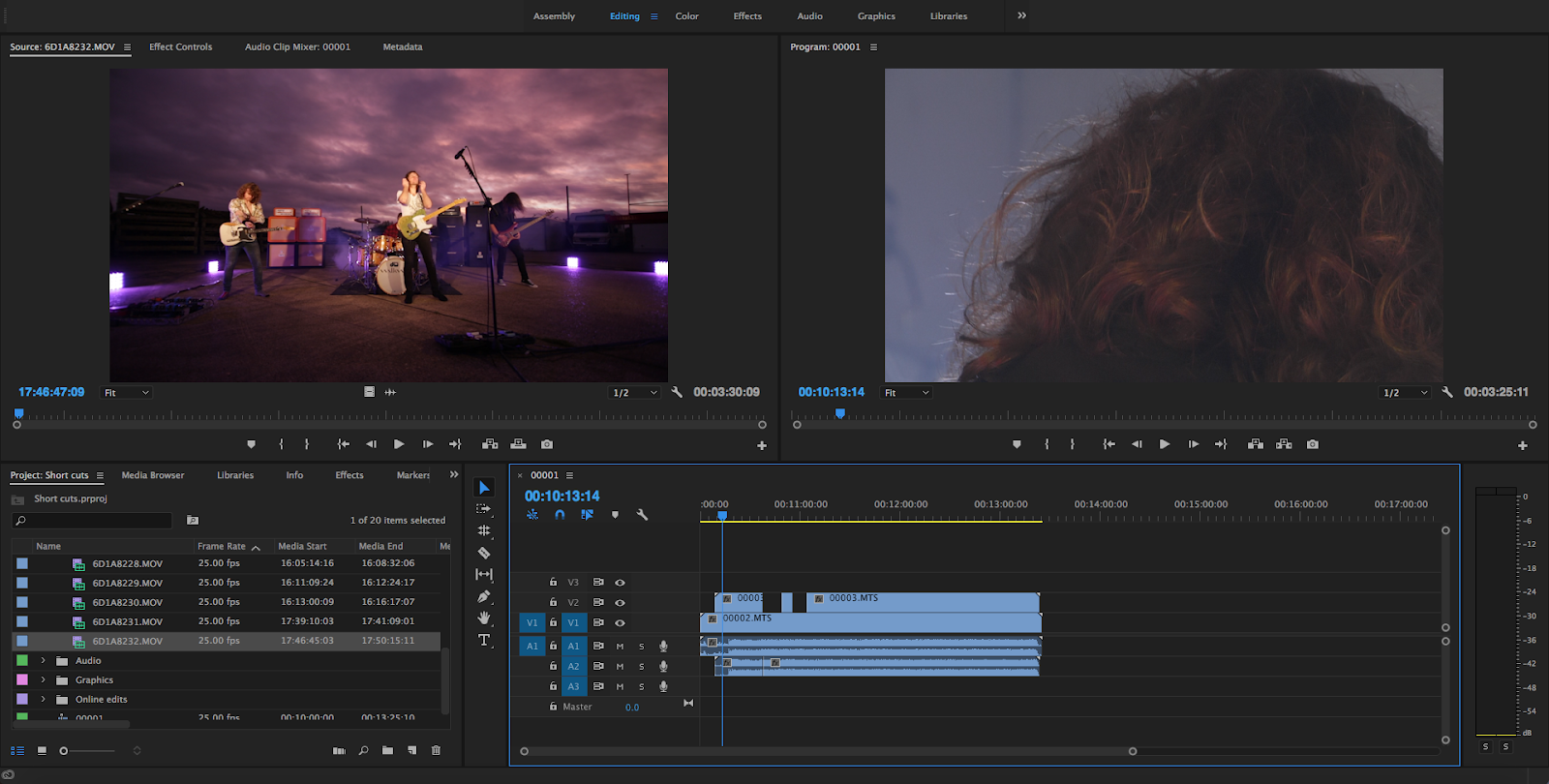The image size is (1549, 784).
Task: Solo audio track A2
Action: point(641,666)
